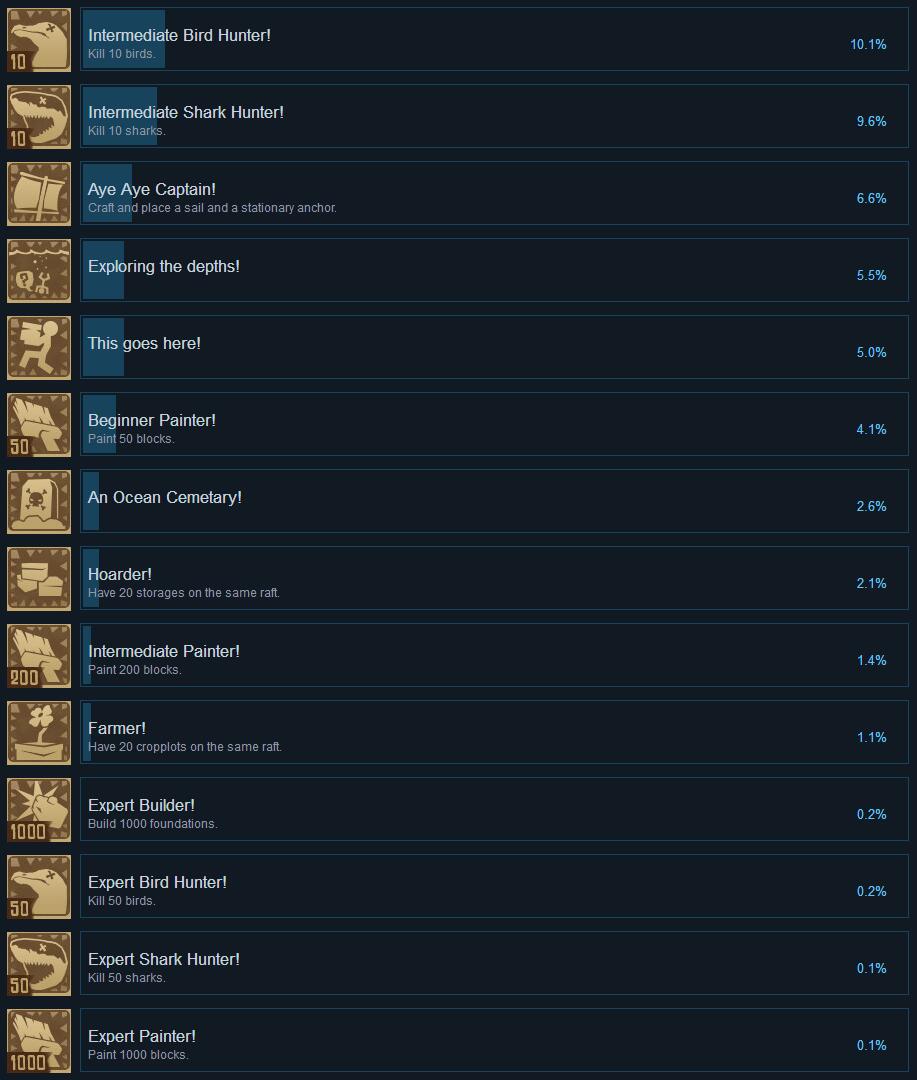Select the Farmer! achievement title text
The width and height of the screenshot is (917, 1080).
pyautogui.click(x=116, y=728)
